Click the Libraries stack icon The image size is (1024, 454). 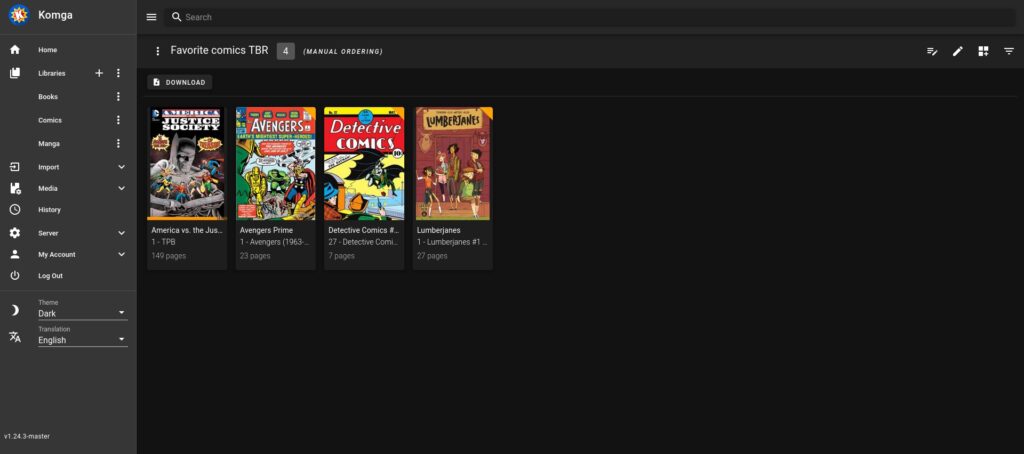[x=15, y=73]
